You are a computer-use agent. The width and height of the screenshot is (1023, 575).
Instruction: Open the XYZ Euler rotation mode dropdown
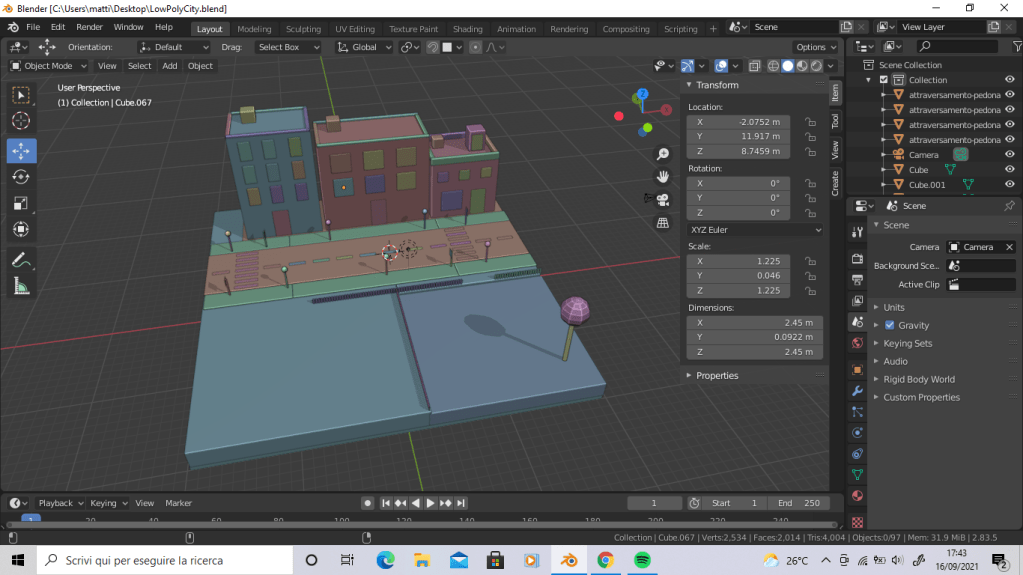tap(755, 230)
